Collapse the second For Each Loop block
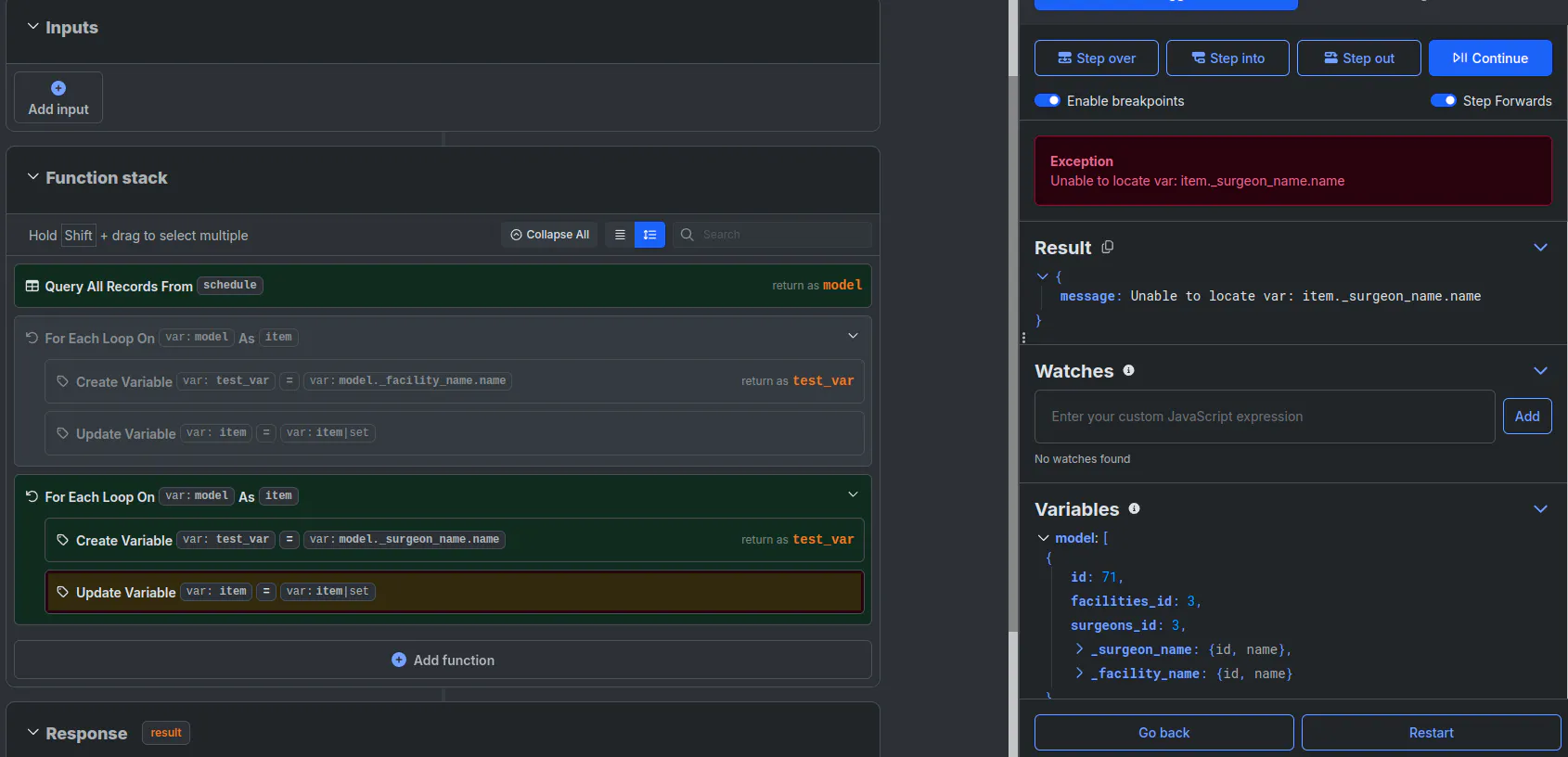 click(853, 494)
